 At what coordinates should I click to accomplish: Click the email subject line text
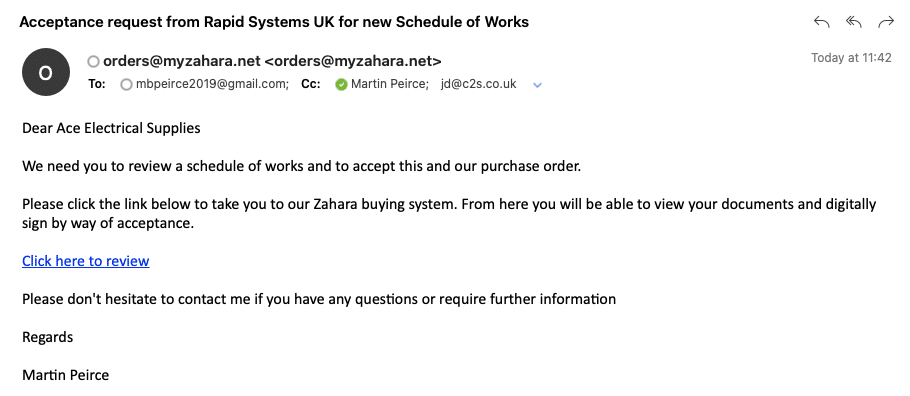click(x=274, y=23)
